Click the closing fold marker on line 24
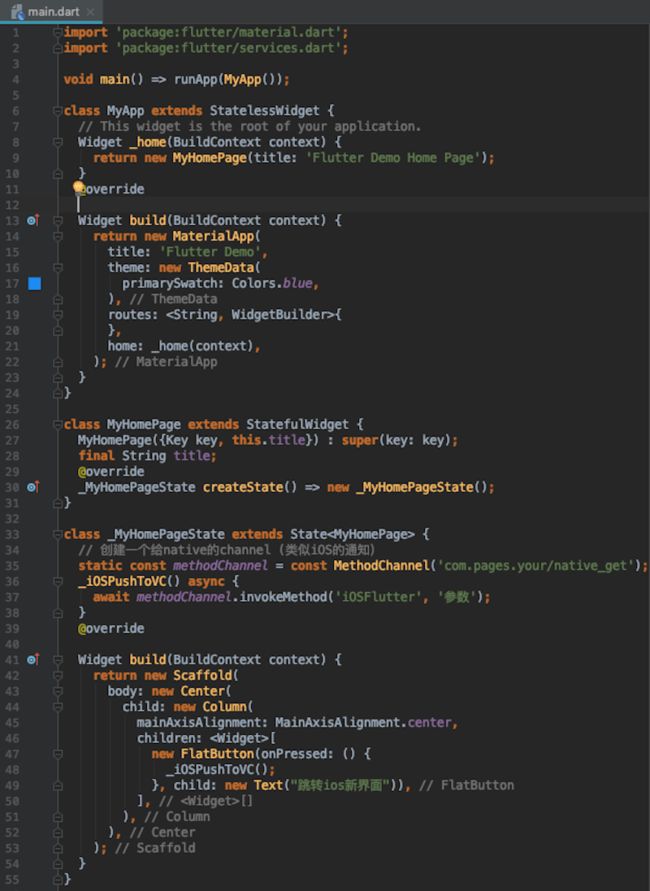The image size is (650, 891). (57, 393)
